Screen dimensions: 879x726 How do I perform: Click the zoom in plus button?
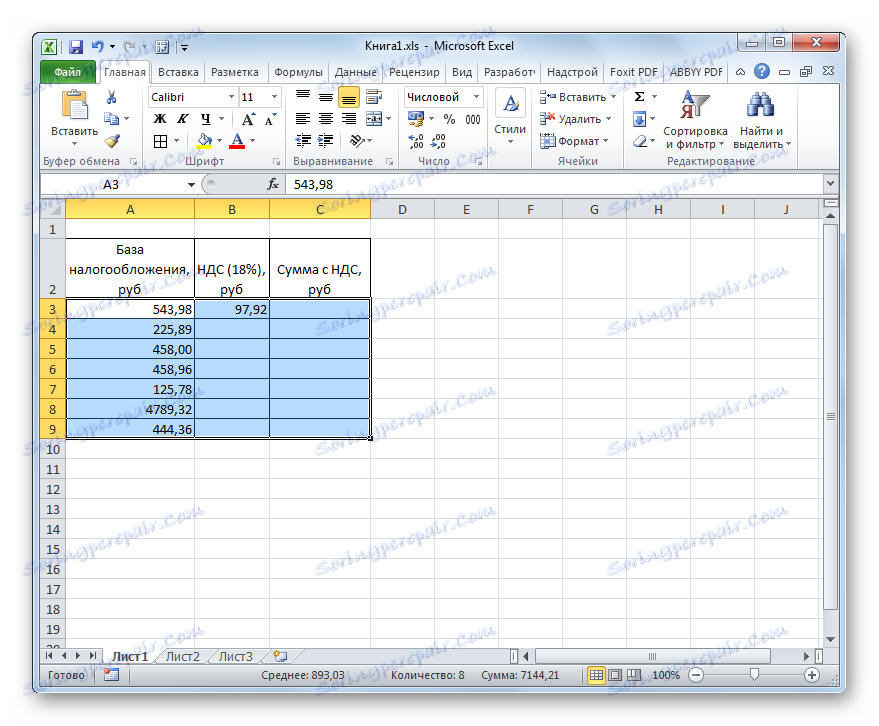[812, 675]
